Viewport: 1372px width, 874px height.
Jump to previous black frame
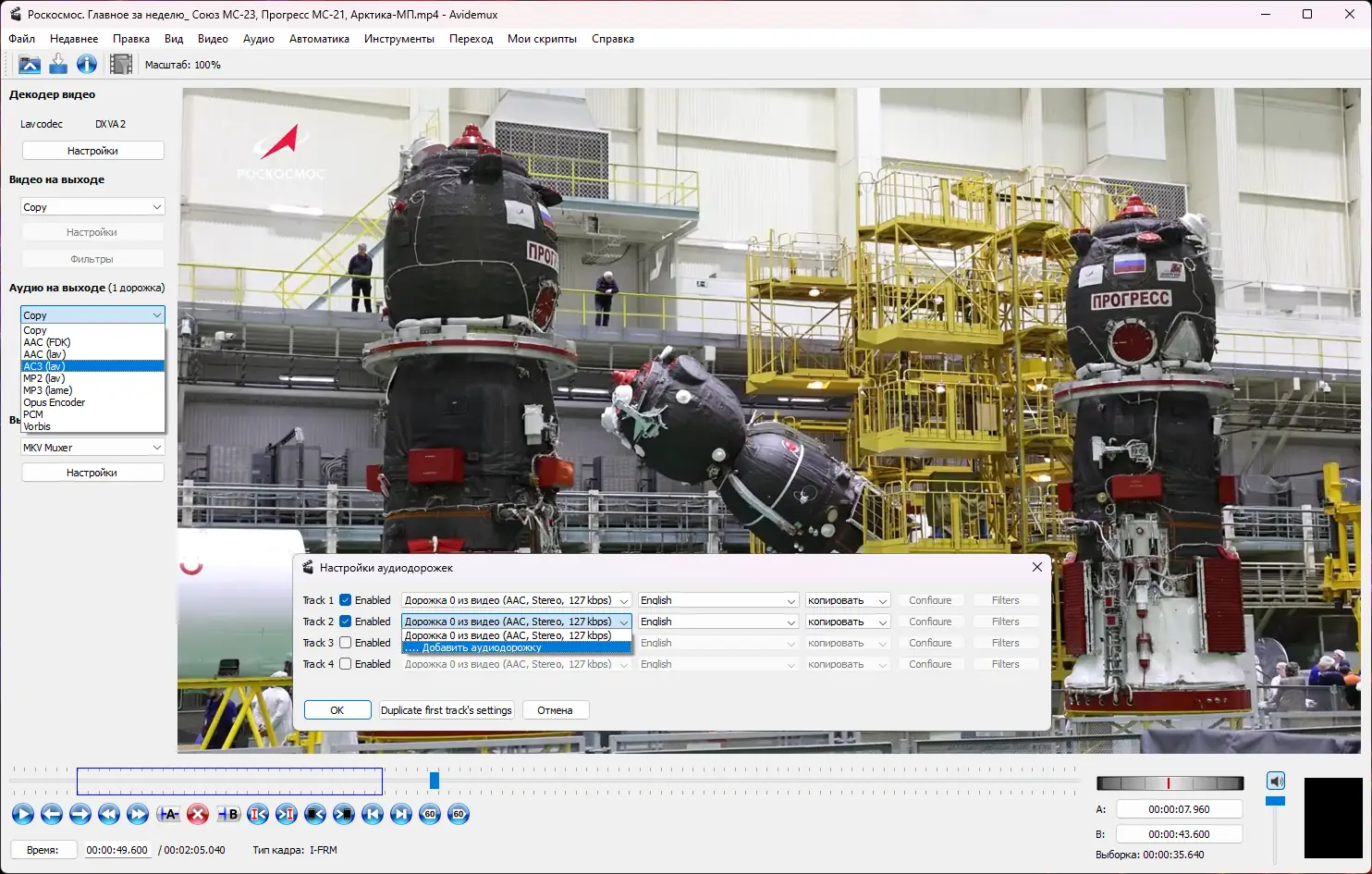(x=315, y=814)
